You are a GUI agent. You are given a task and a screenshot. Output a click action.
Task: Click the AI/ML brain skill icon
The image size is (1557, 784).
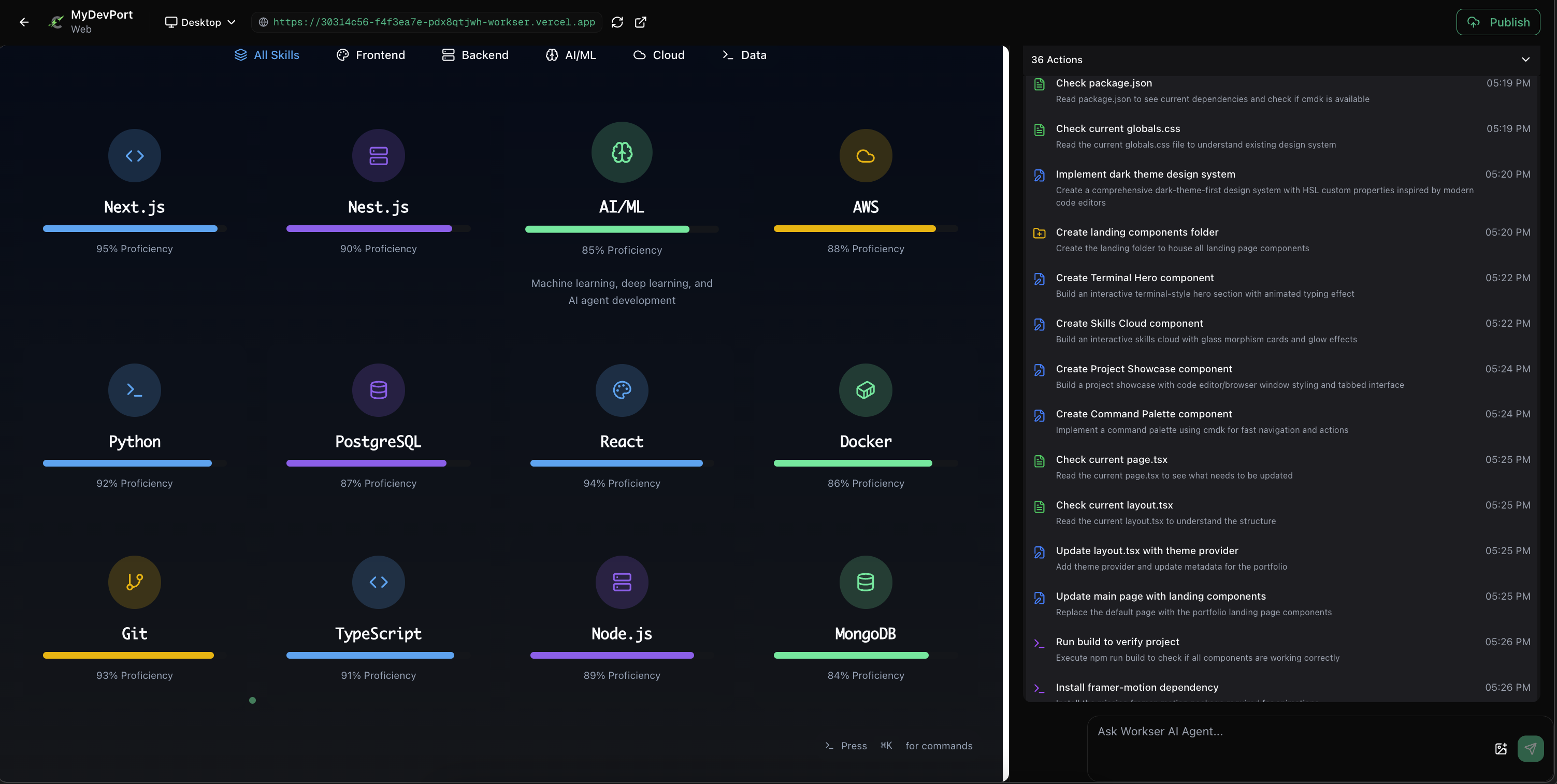point(622,153)
